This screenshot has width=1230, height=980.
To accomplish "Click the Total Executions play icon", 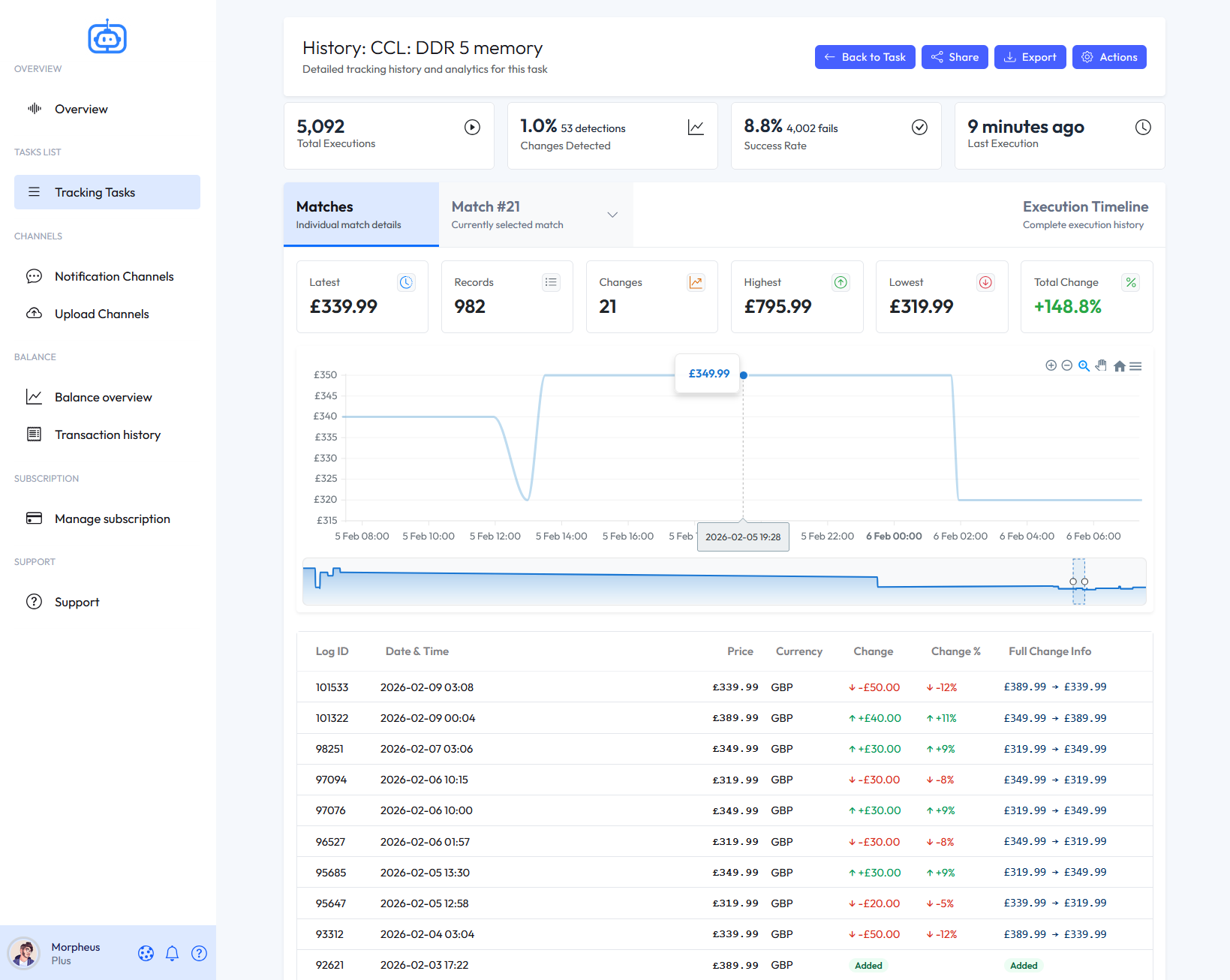I will point(472,127).
